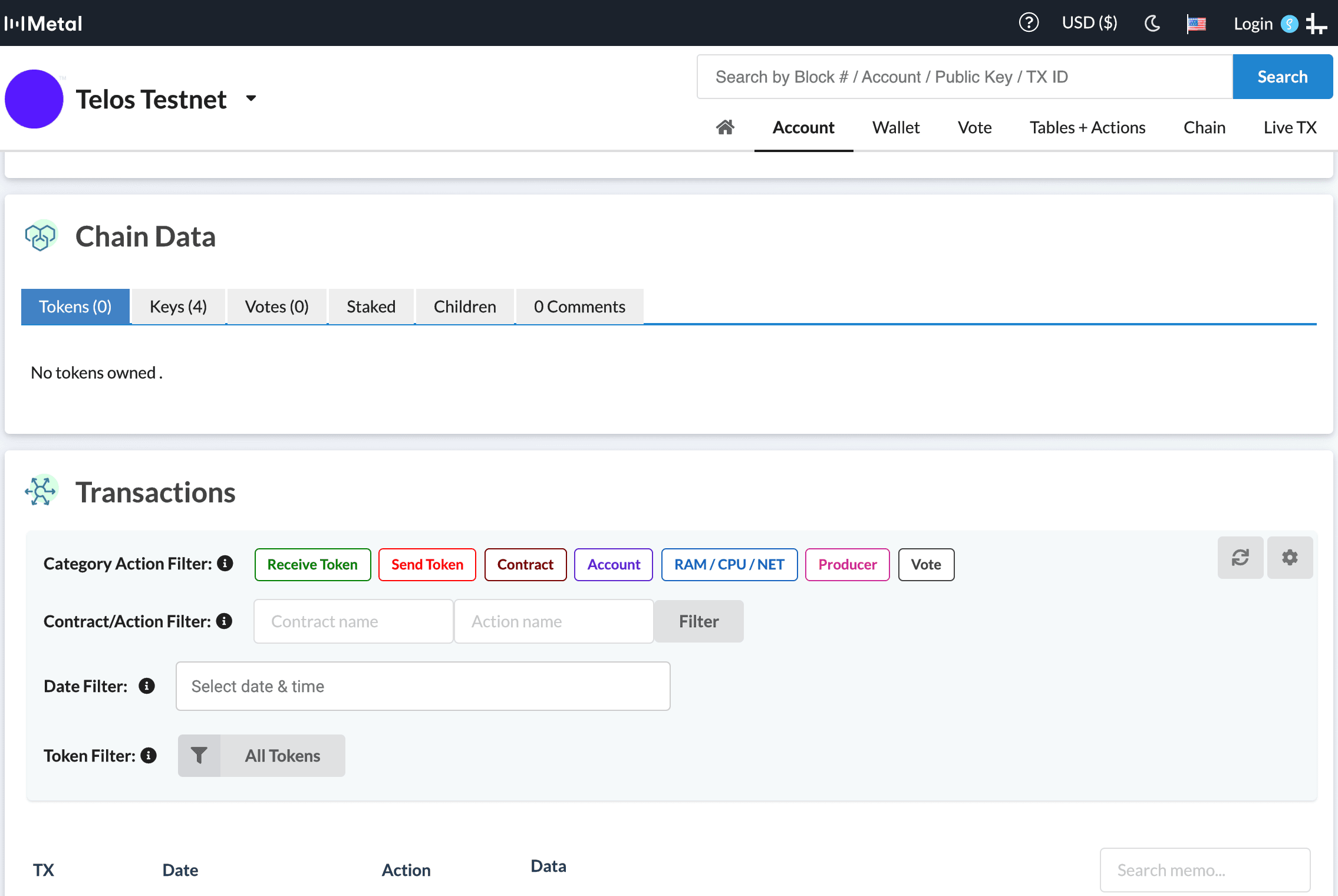Click the blue circular icon beside Login
This screenshot has height=896, width=1338.
coord(1290,24)
